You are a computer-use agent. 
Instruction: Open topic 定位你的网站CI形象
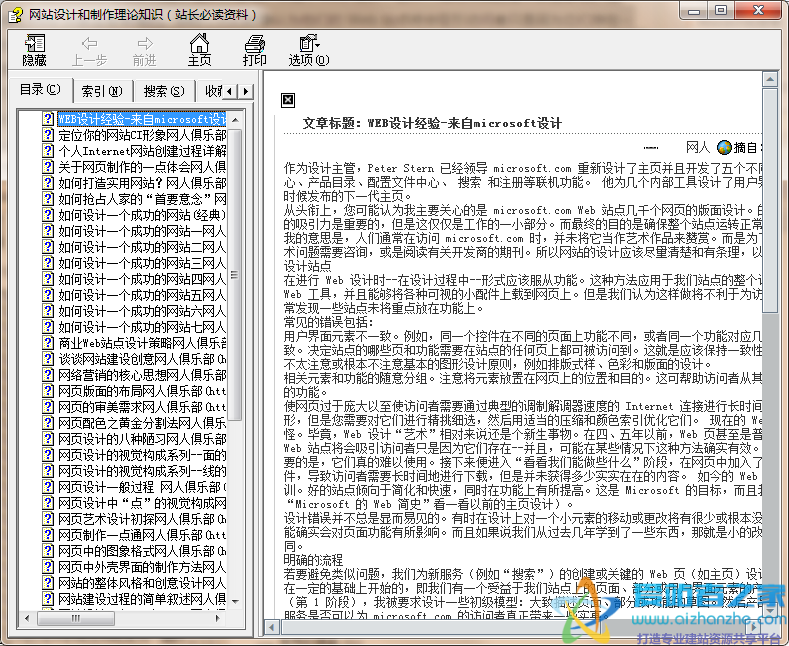point(142,135)
